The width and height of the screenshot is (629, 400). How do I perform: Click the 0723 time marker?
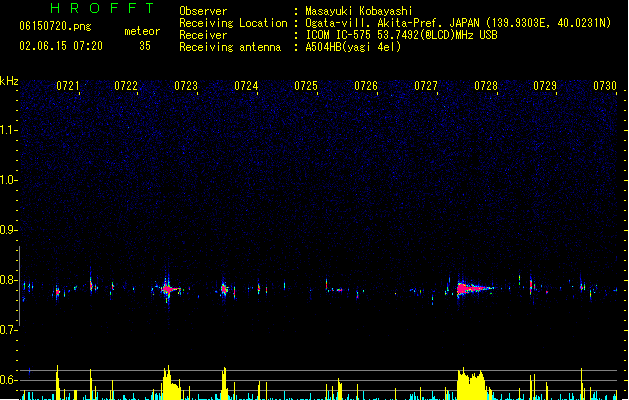point(186,86)
